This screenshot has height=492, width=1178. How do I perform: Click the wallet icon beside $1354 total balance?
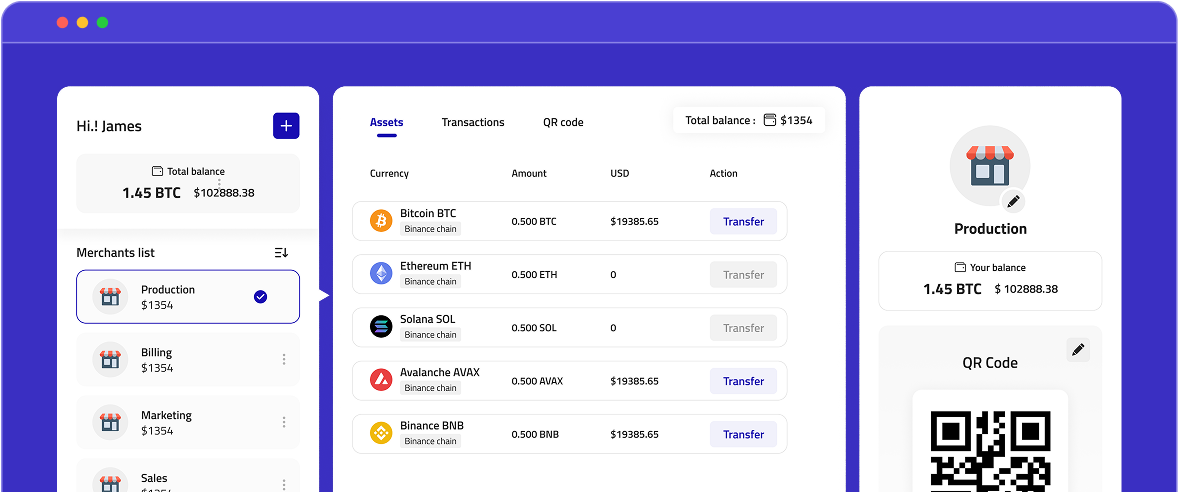click(769, 120)
